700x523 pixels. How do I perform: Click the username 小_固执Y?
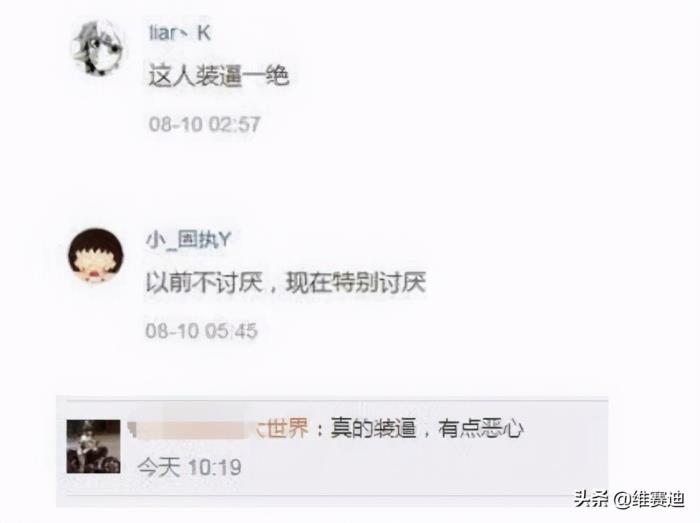[x=188, y=240]
